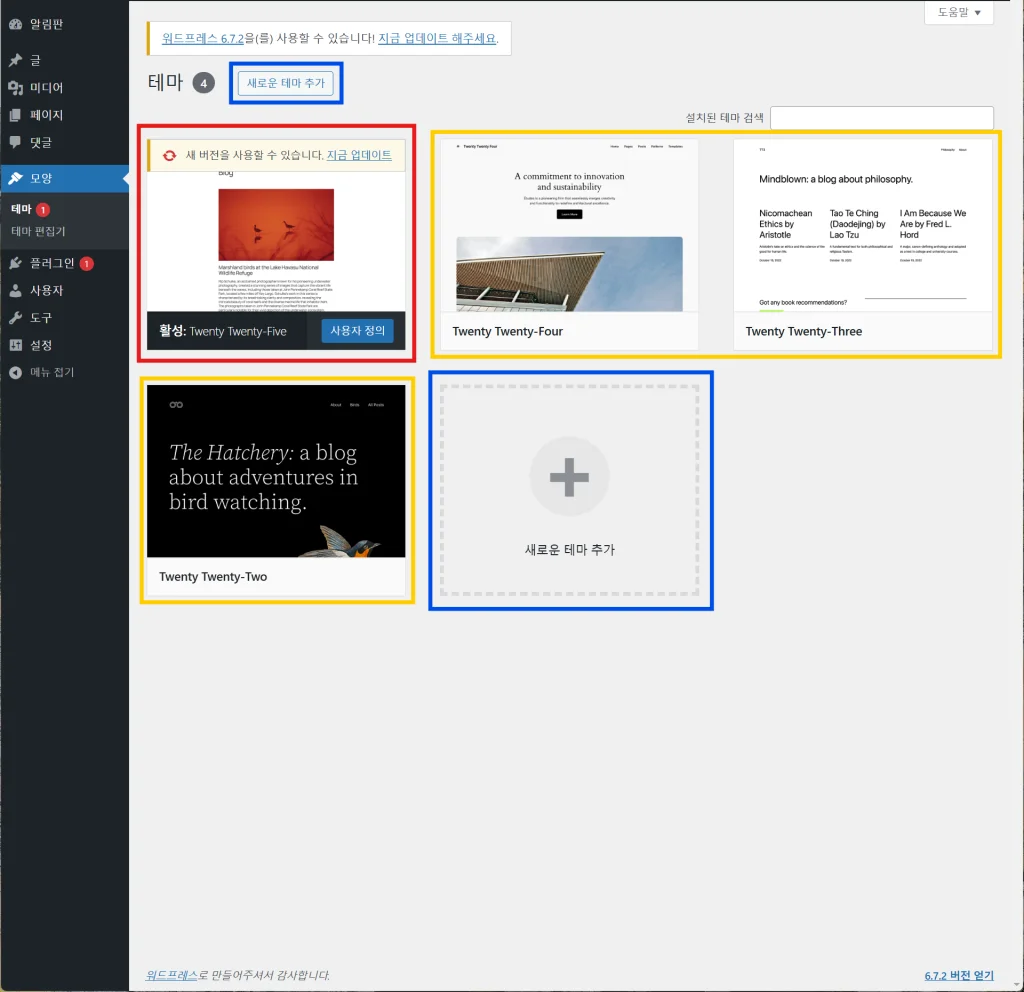Click the 활성: Twenty Twenty-Five label
The height and width of the screenshot is (992, 1024).
223,331
